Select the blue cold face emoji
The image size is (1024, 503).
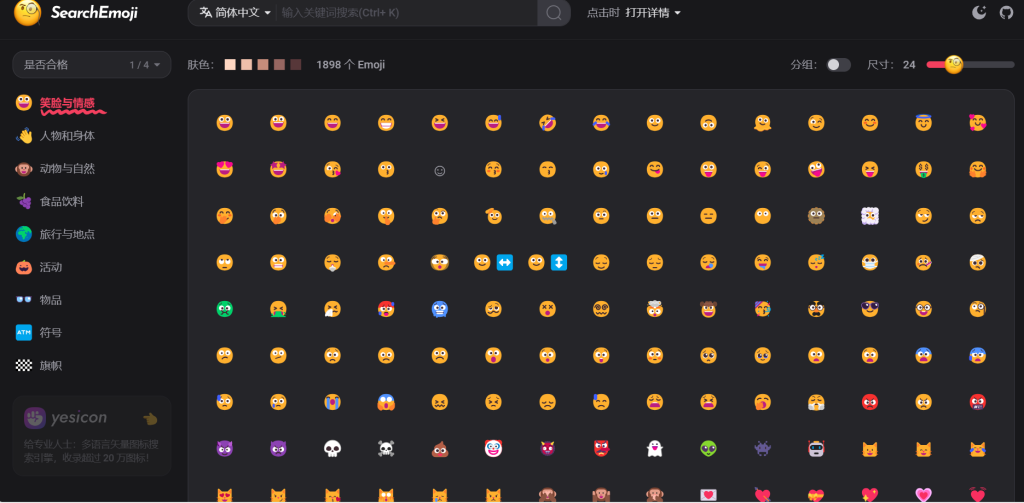440,309
